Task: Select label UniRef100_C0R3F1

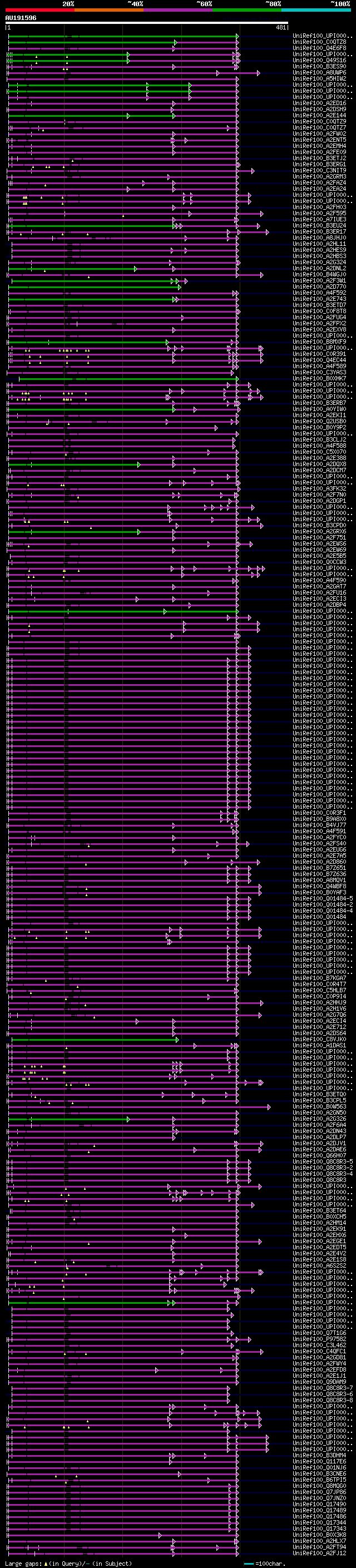Action: (x=319, y=813)
